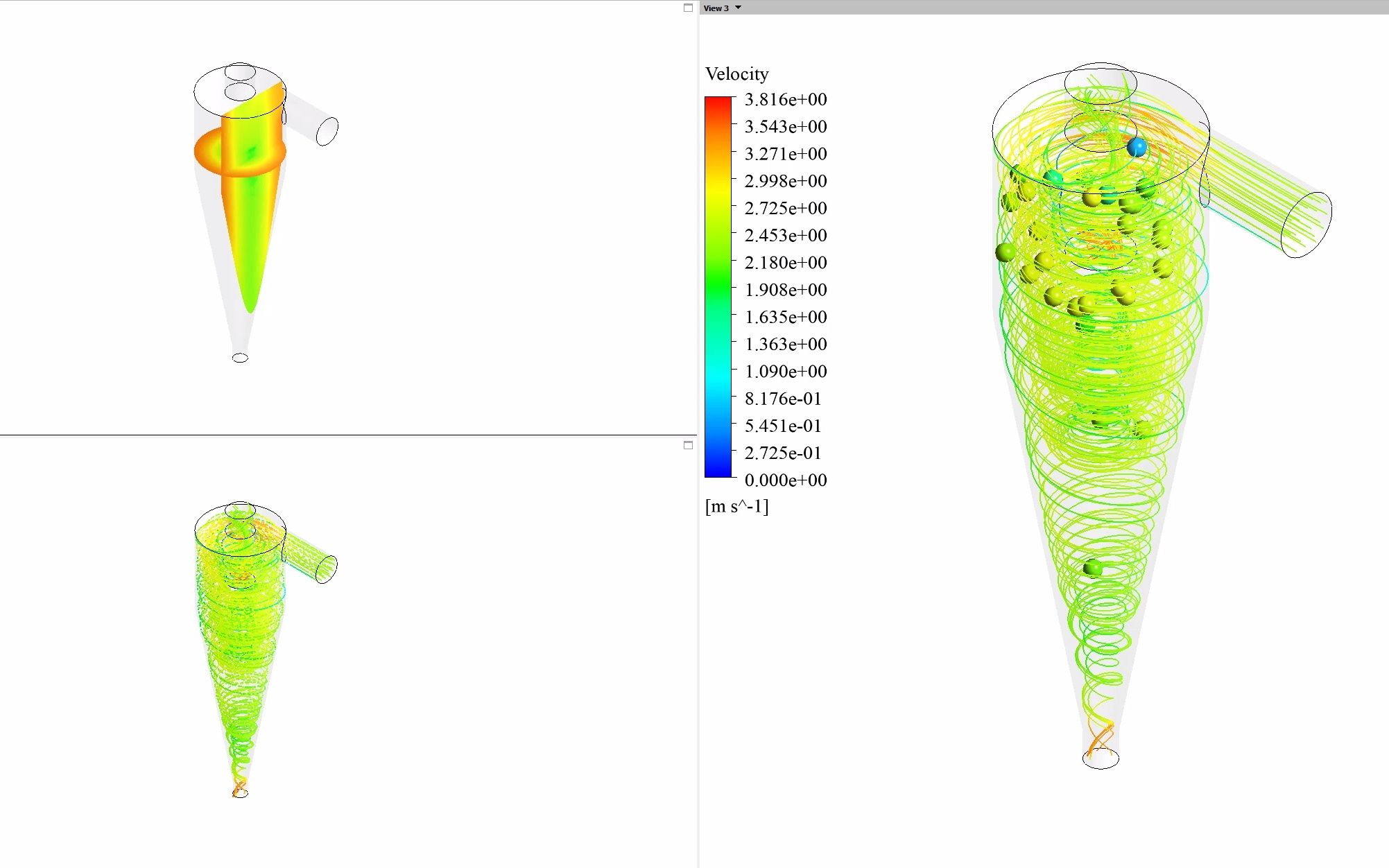Screen dimensions: 1389x868
Task: Open the View 3 dropdown arrow
Action: [738, 8]
